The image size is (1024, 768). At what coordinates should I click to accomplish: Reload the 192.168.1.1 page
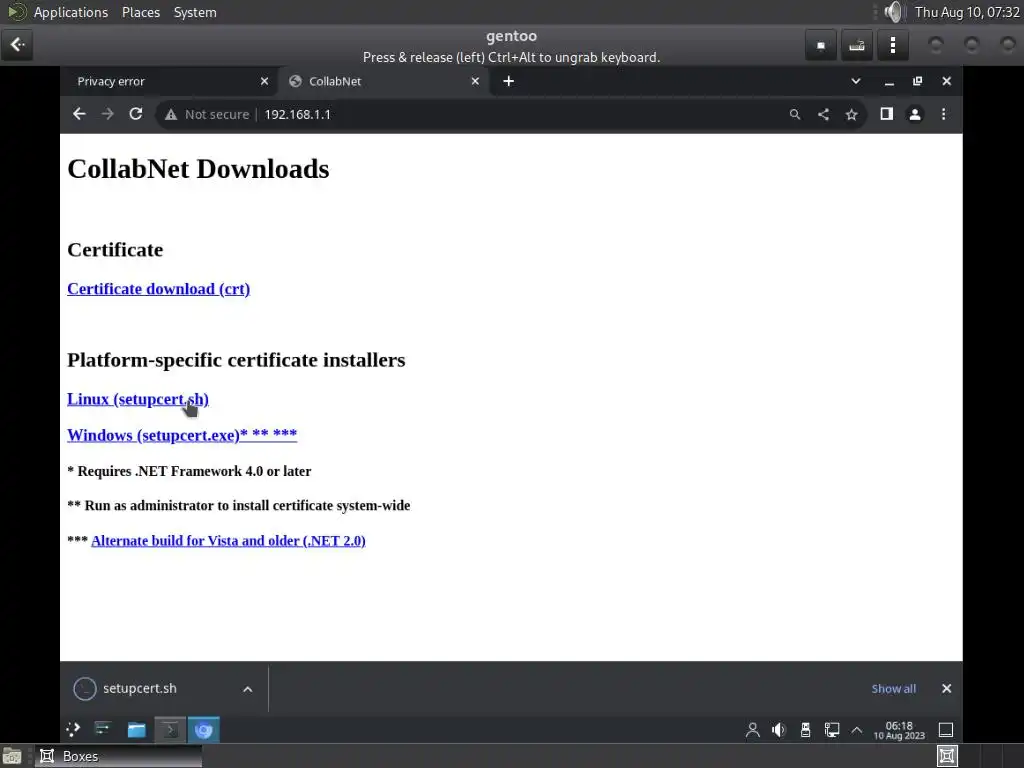click(x=136, y=114)
